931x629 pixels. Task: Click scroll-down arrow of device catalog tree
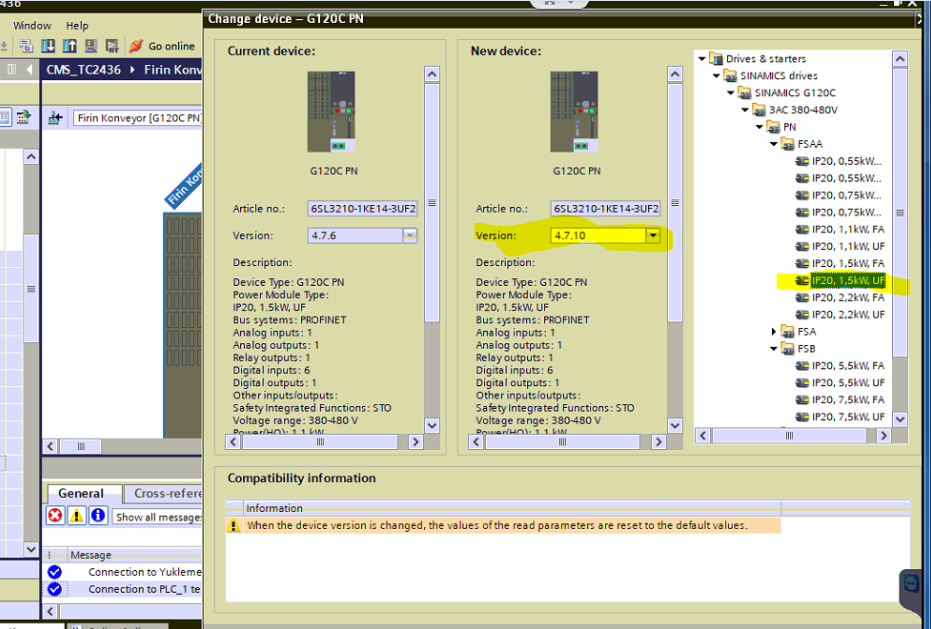(900, 419)
